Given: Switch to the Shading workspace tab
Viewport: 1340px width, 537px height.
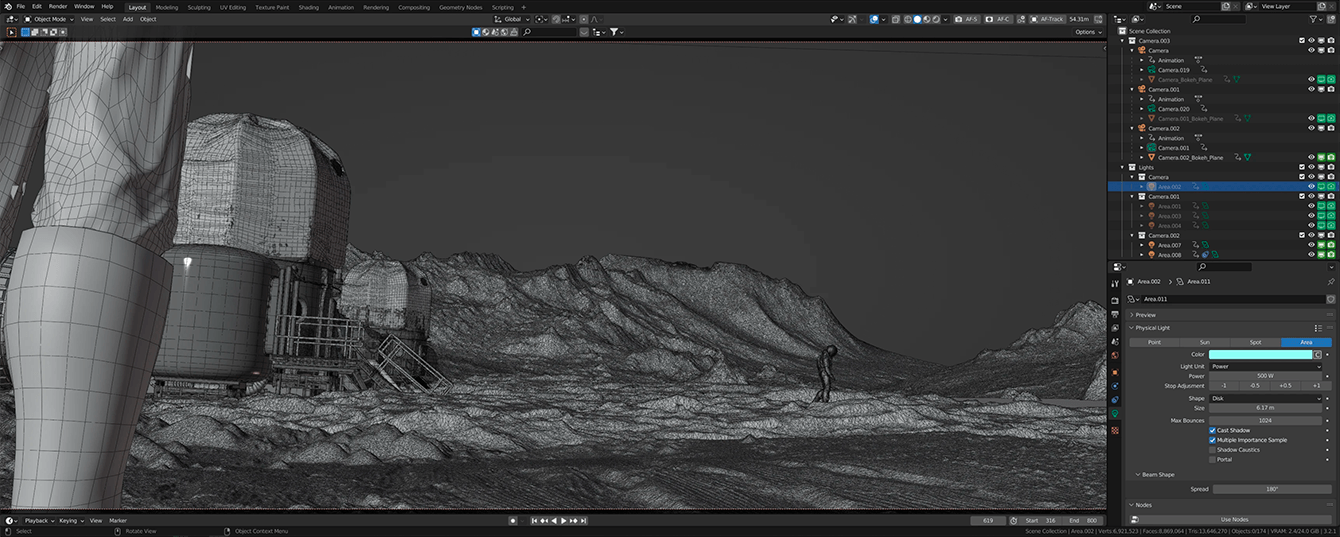Looking at the screenshot, I should pos(308,7).
